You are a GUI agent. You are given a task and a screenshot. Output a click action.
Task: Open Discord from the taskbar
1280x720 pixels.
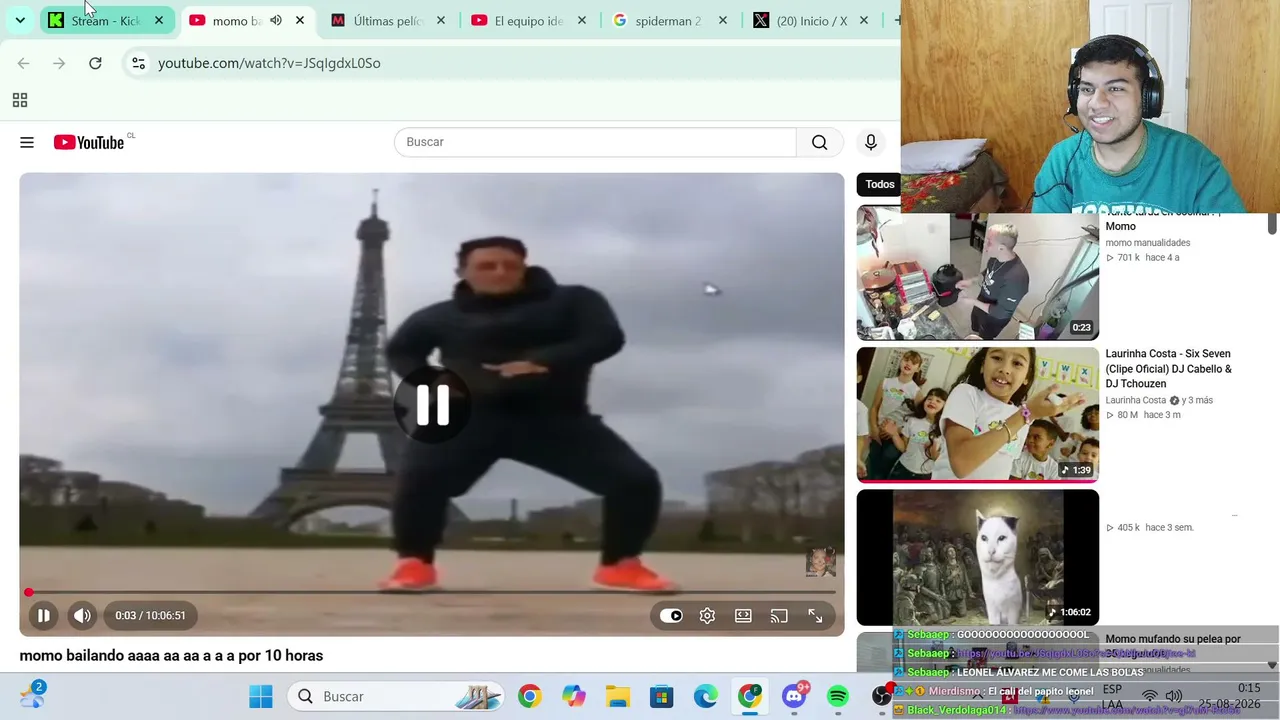tap(795, 696)
